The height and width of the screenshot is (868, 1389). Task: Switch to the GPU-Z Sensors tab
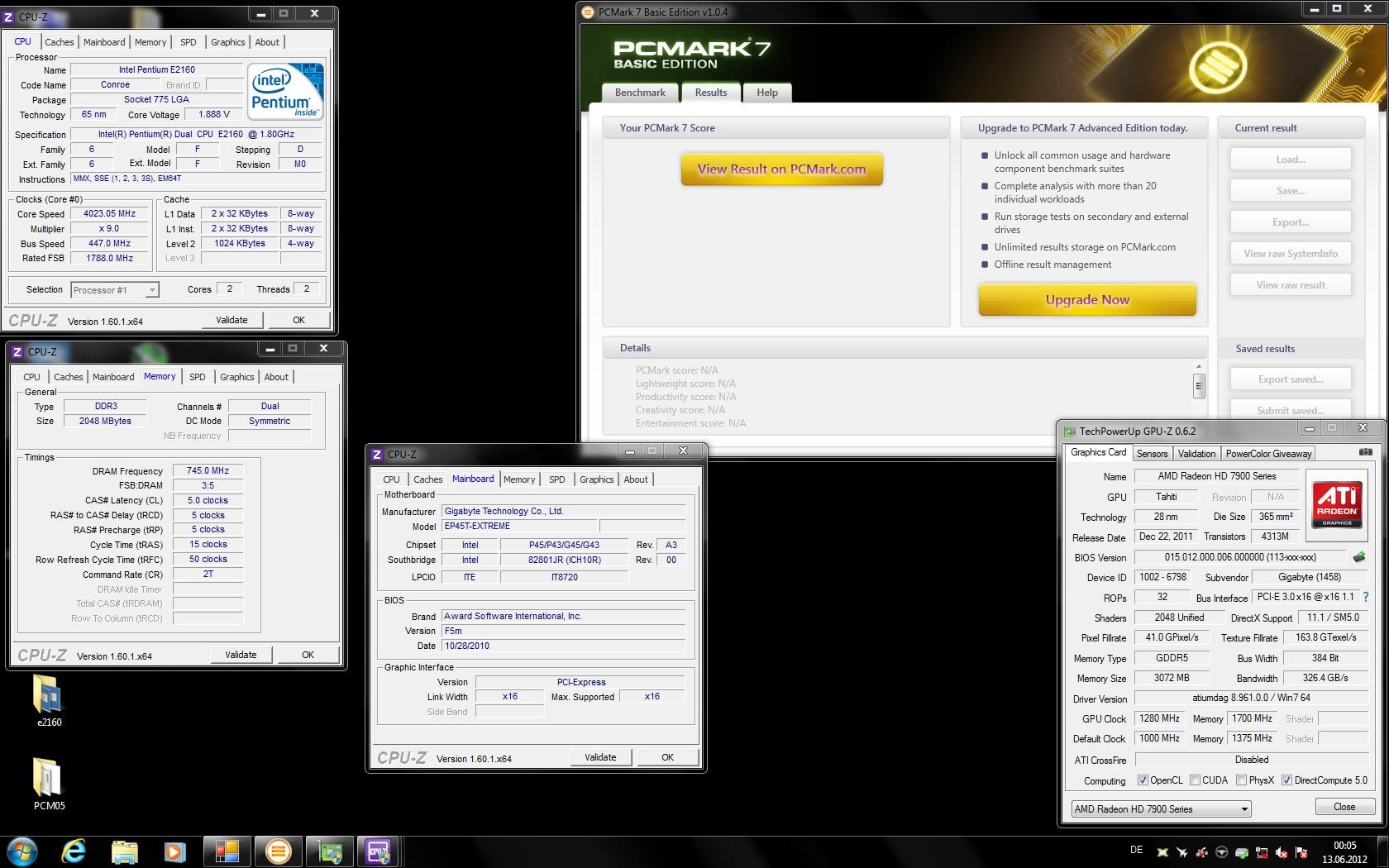point(1152,453)
